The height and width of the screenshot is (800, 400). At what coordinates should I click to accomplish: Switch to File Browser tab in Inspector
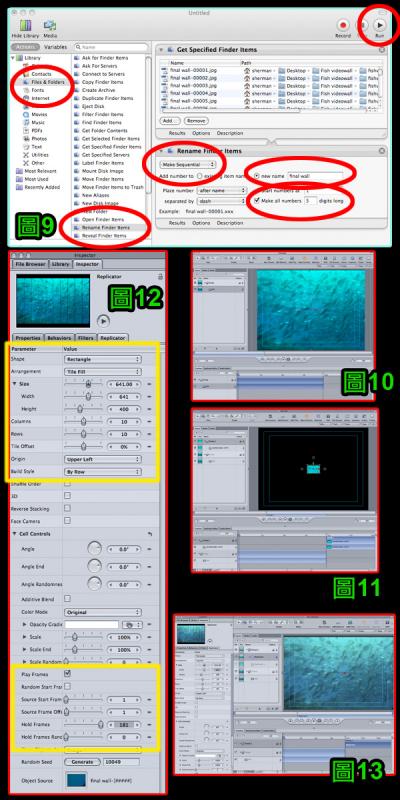point(30,264)
